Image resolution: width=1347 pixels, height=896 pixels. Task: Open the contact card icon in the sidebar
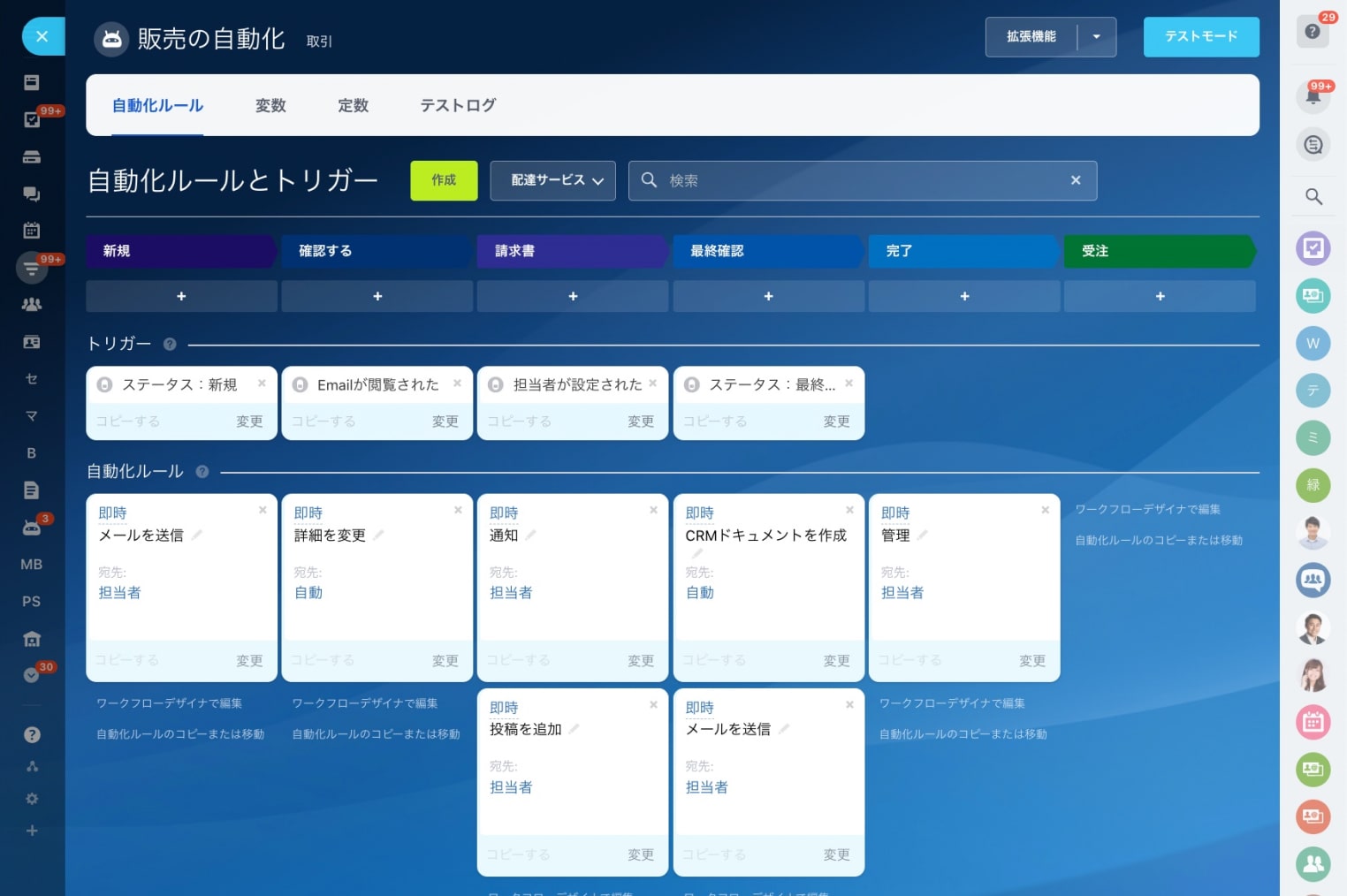(x=32, y=342)
